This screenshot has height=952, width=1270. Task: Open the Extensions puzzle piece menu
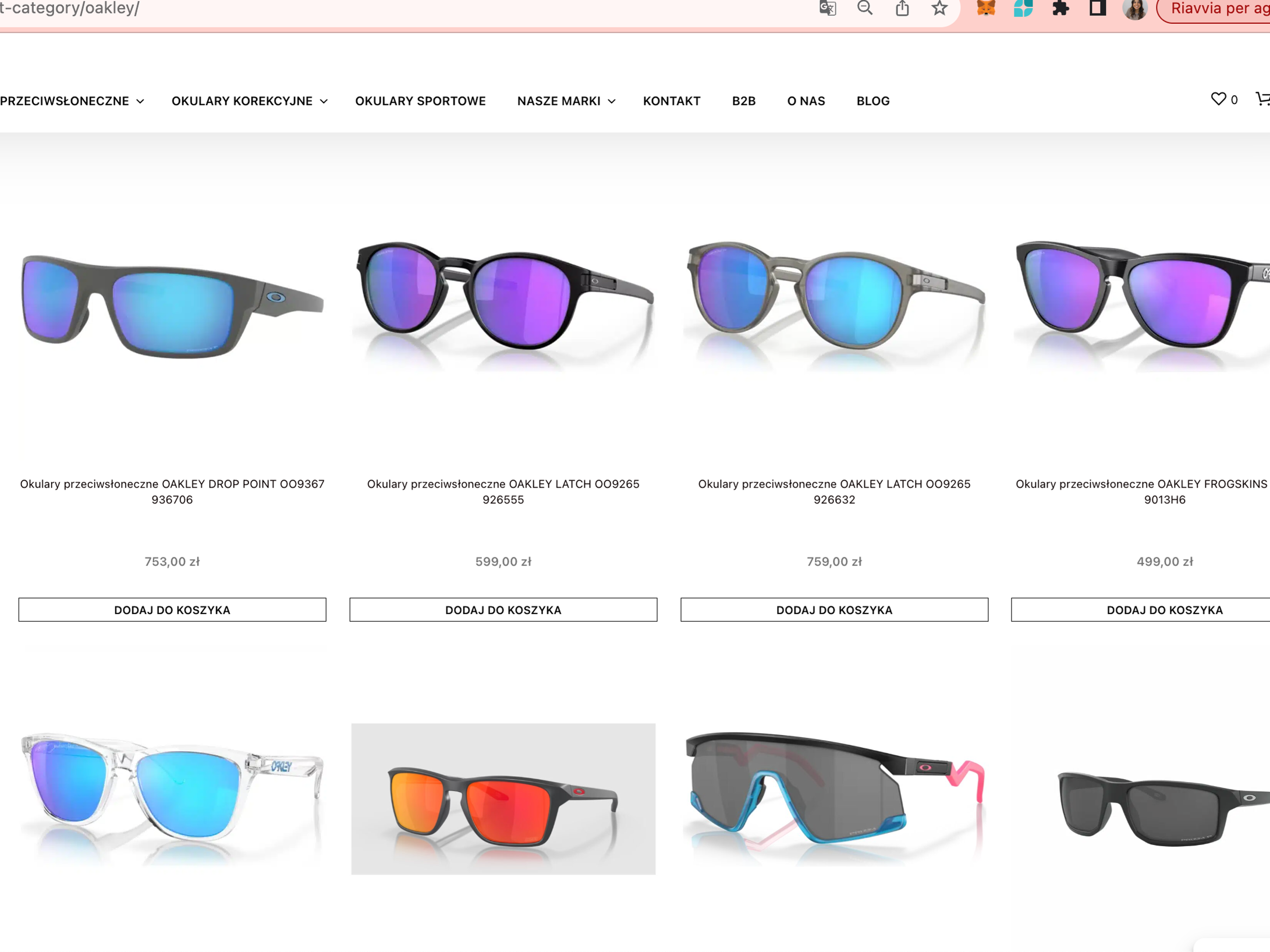click(1060, 8)
